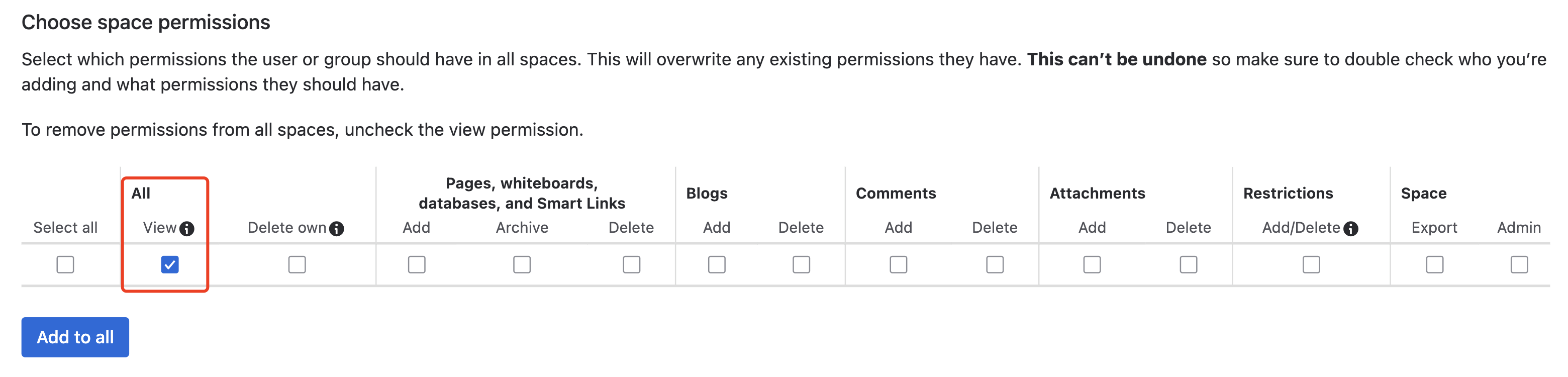Screen dimensions: 1568x377
Task: Check the Attachments Delete checkbox
Action: (1188, 264)
